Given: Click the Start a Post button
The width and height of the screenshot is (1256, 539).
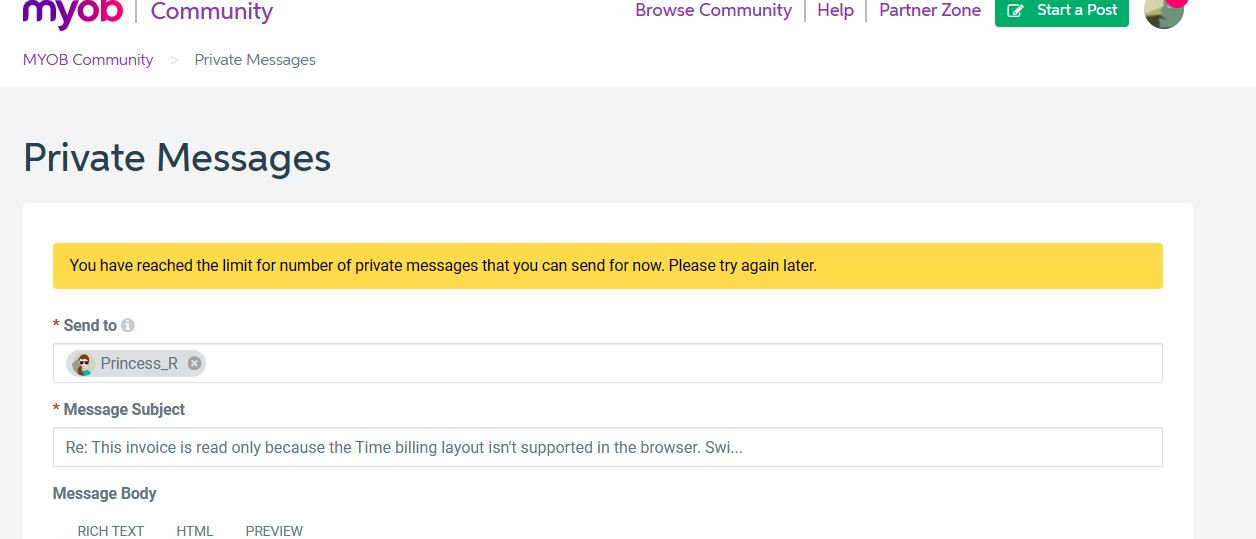Looking at the screenshot, I should click(1061, 11).
